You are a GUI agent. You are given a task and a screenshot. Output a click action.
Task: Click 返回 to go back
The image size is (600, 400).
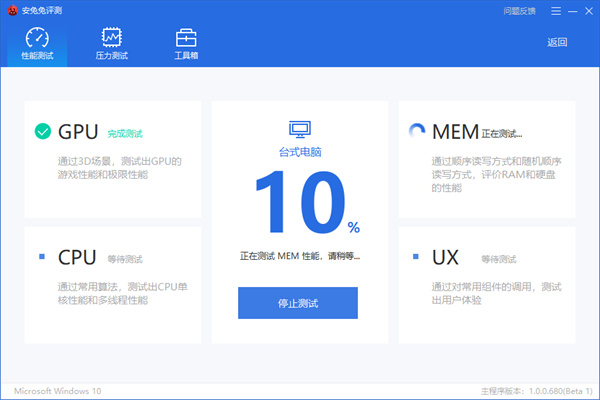pyautogui.click(x=557, y=42)
